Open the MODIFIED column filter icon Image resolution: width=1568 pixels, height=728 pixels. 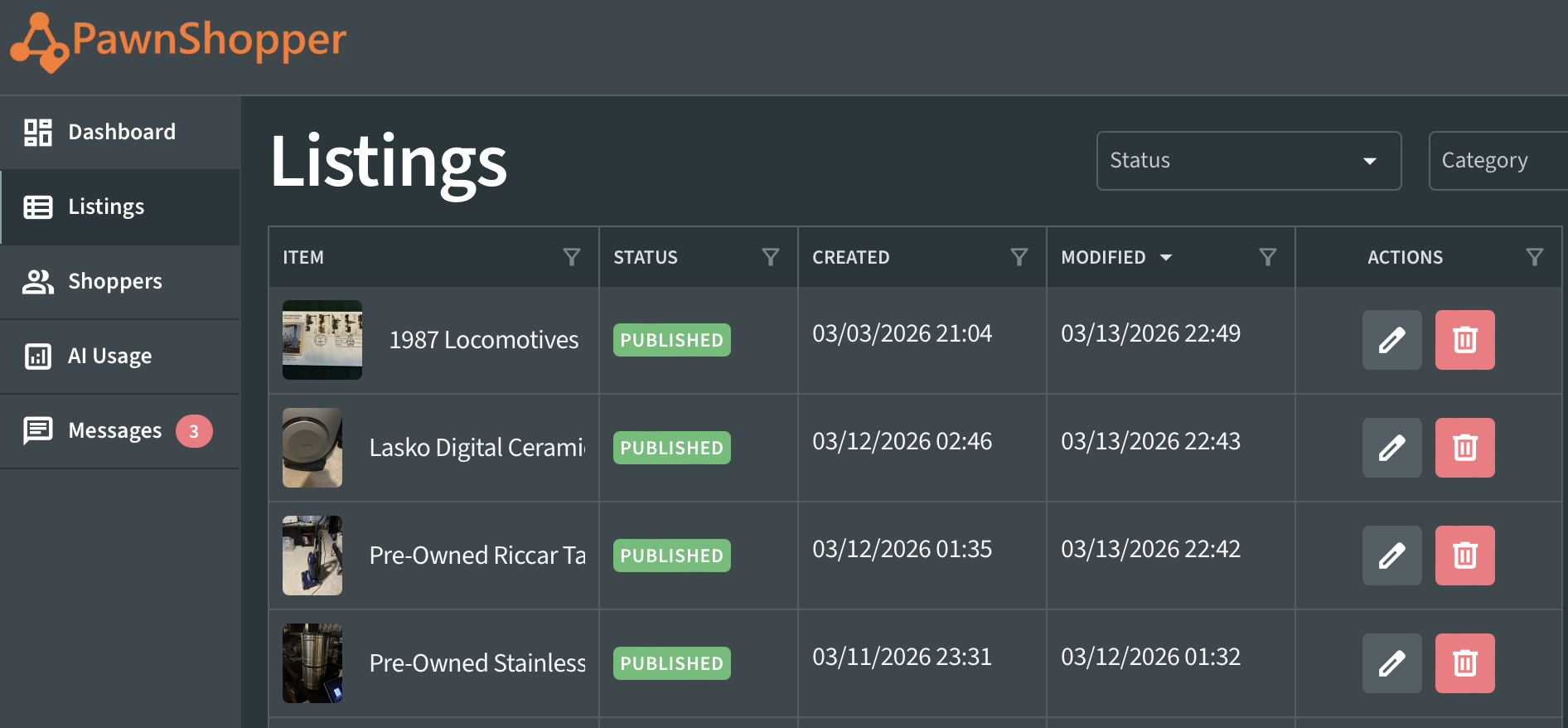click(1268, 257)
